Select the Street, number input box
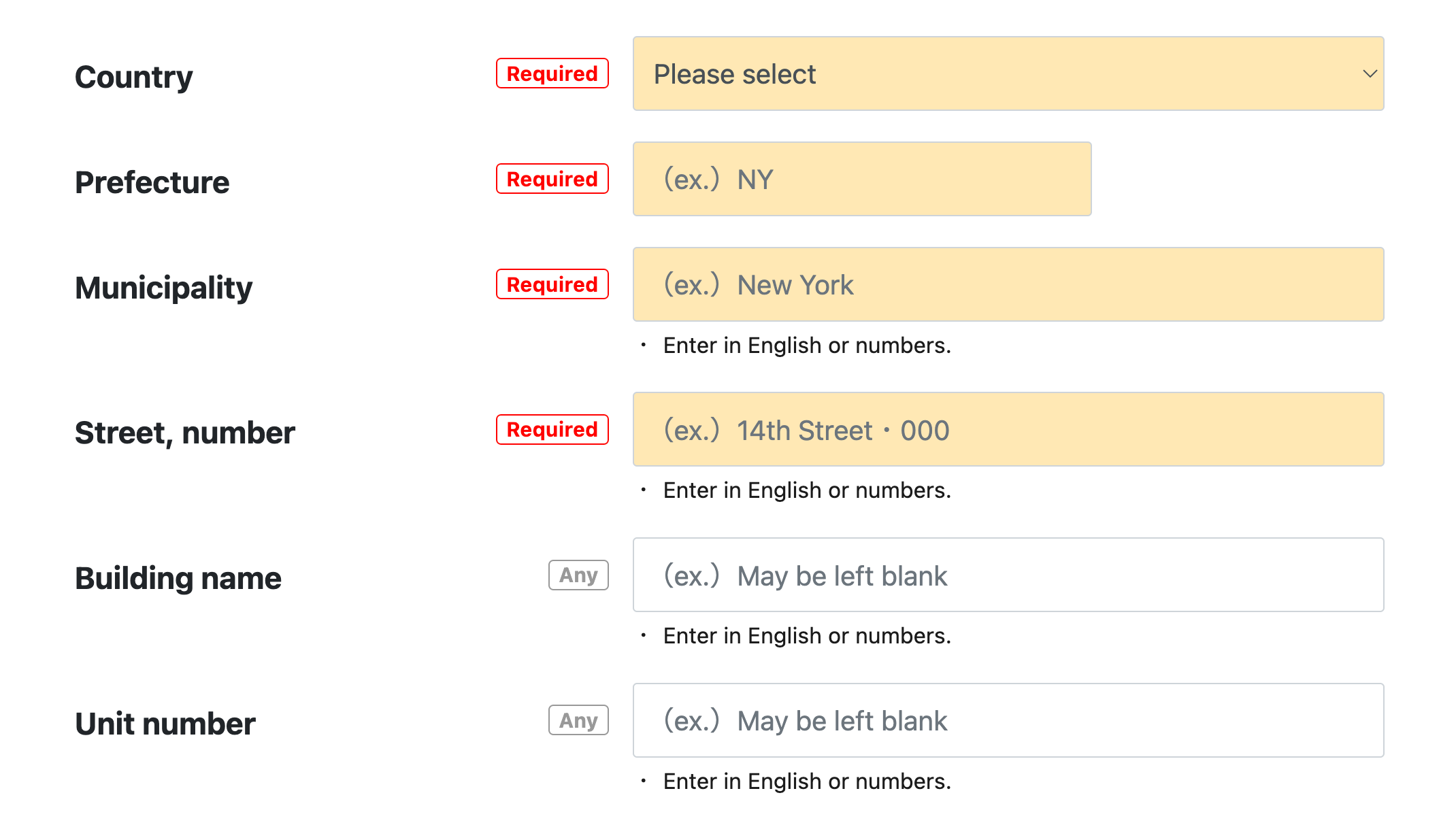 click(1008, 429)
